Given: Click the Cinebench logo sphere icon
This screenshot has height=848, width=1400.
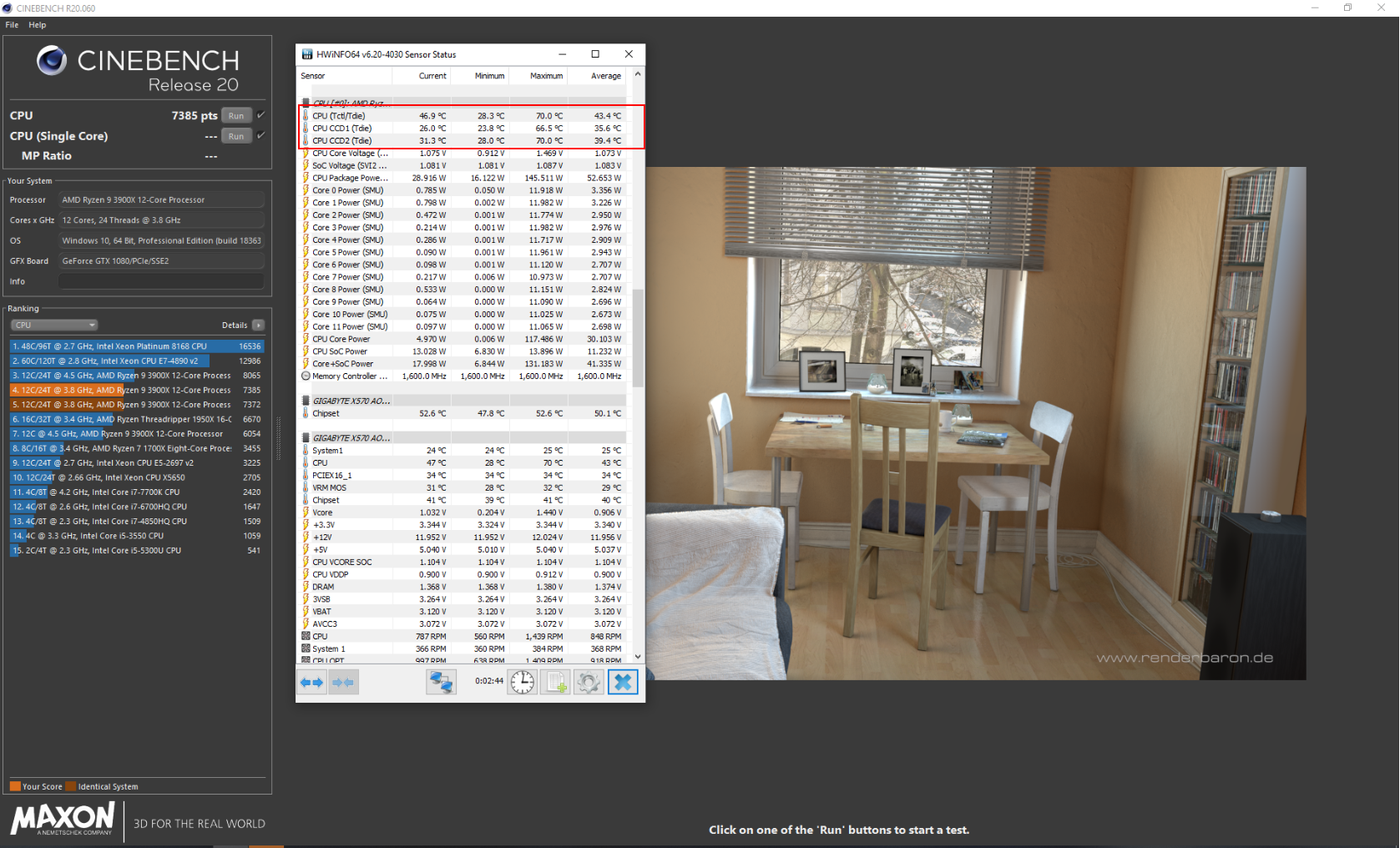Looking at the screenshot, I should pos(52,60).
